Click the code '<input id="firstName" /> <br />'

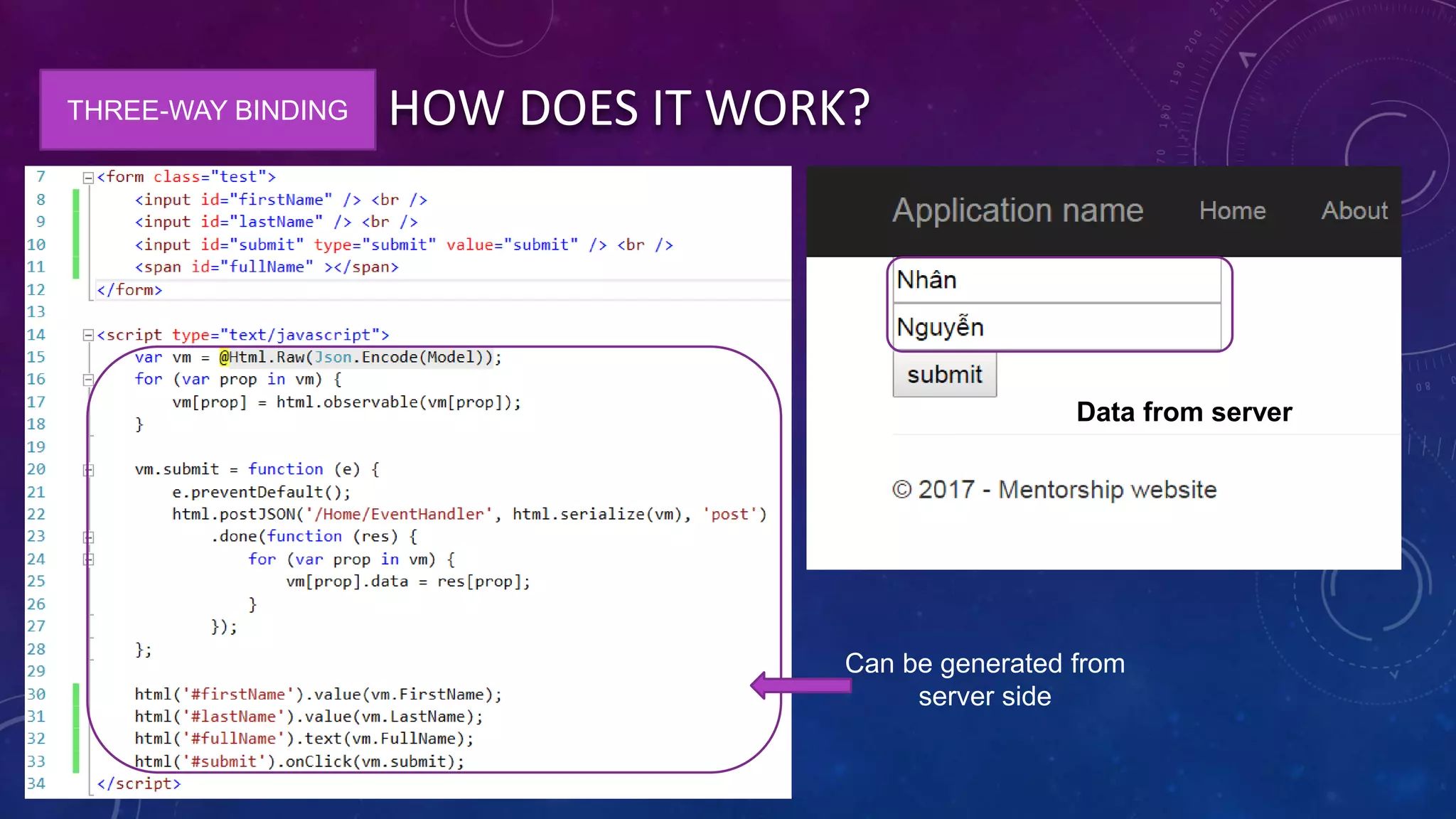tap(281, 200)
